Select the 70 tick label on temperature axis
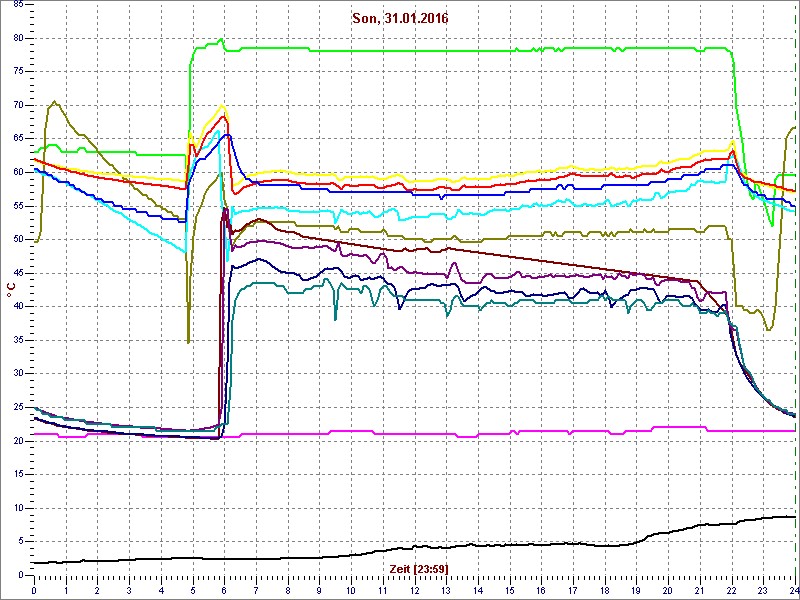Viewport: 800px width, 600px height. [18, 106]
